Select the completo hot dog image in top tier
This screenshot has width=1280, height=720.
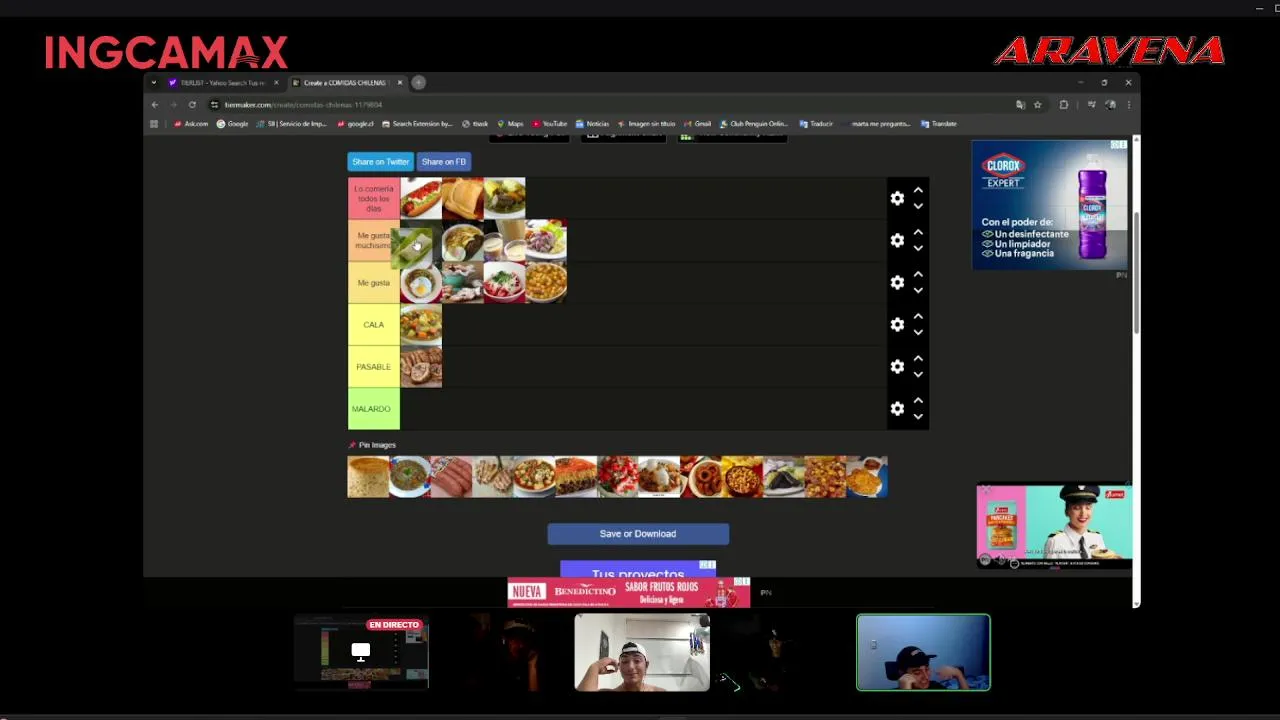tap(421, 198)
